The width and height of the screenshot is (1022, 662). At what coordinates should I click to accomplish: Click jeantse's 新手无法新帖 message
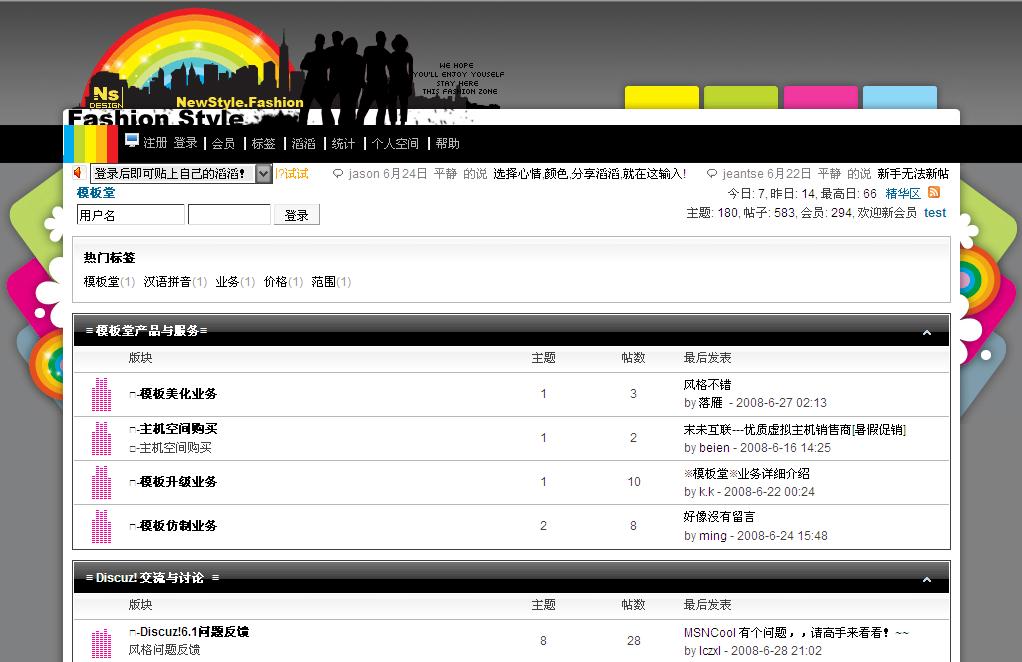(913, 174)
